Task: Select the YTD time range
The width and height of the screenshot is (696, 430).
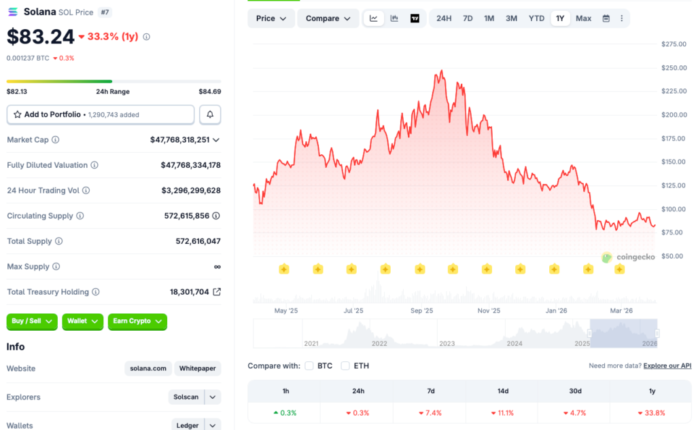Action: (536, 18)
